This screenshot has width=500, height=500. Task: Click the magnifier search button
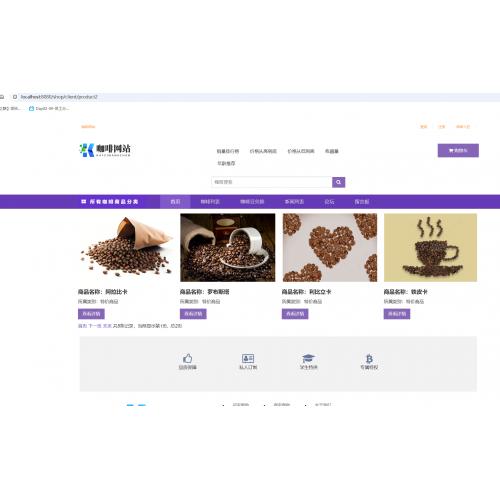[338, 182]
